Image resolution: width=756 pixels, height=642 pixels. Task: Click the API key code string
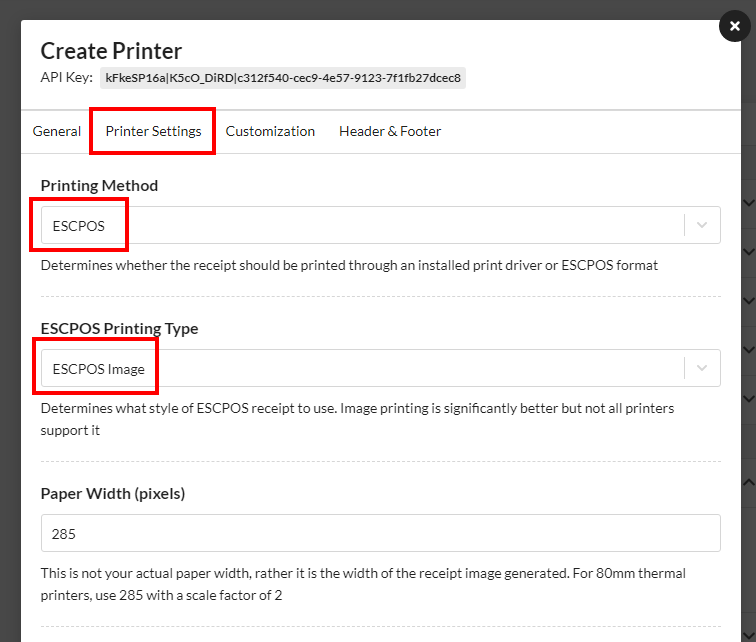point(283,78)
